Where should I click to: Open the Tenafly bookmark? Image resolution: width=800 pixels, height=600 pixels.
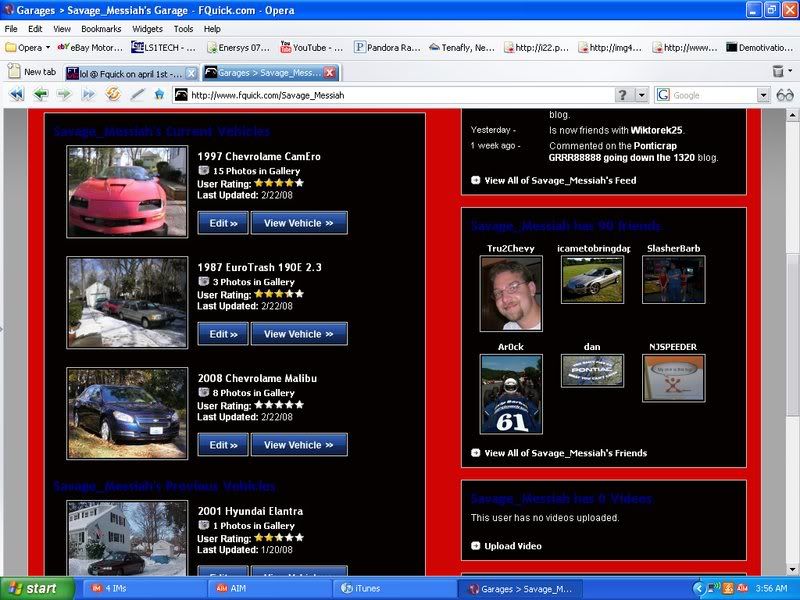click(462, 47)
